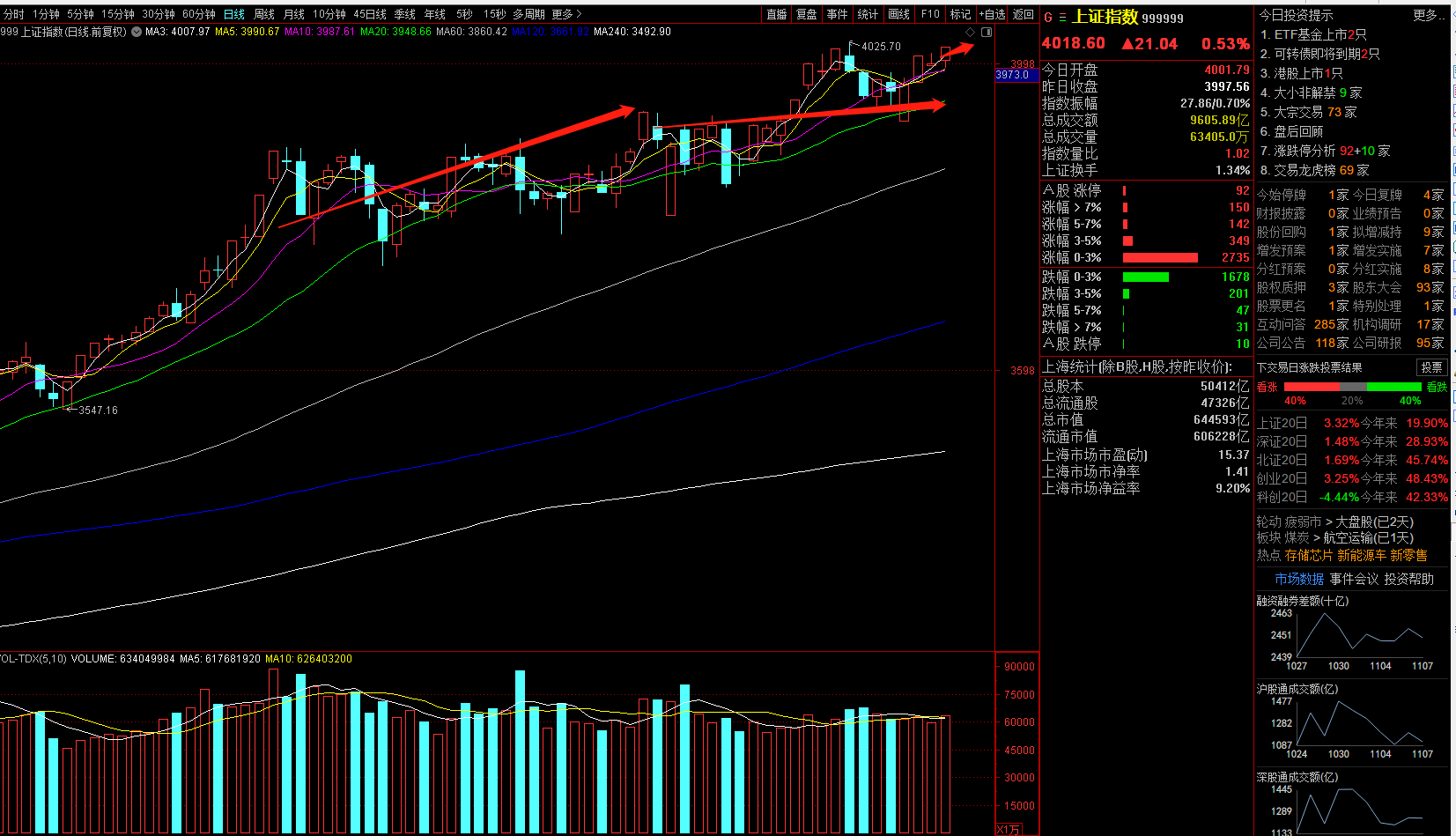Activate the 画线 drawing tool button
This screenshot has width=1456, height=836.
click(x=899, y=14)
